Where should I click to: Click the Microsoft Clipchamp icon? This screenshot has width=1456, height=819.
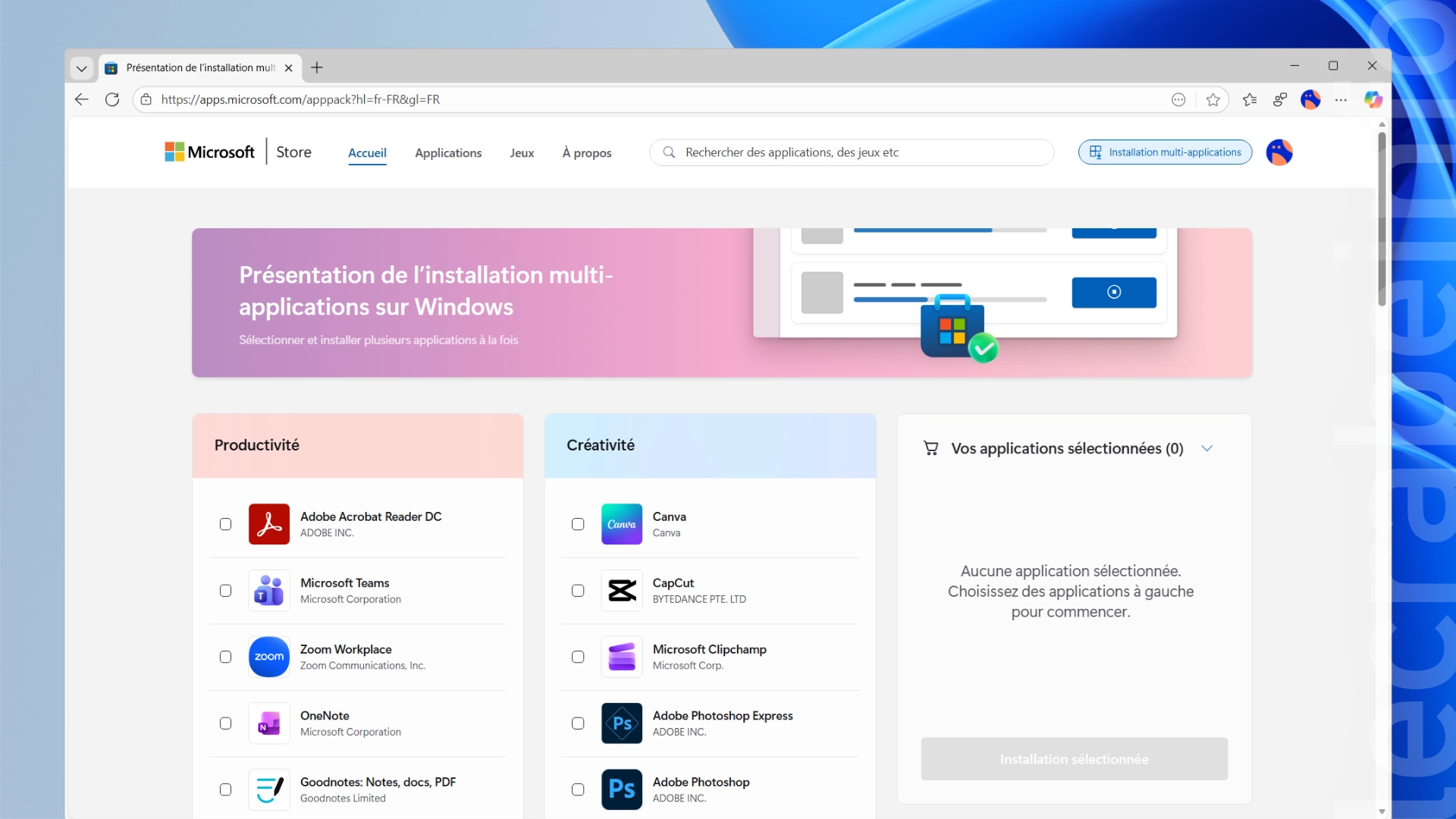click(621, 657)
